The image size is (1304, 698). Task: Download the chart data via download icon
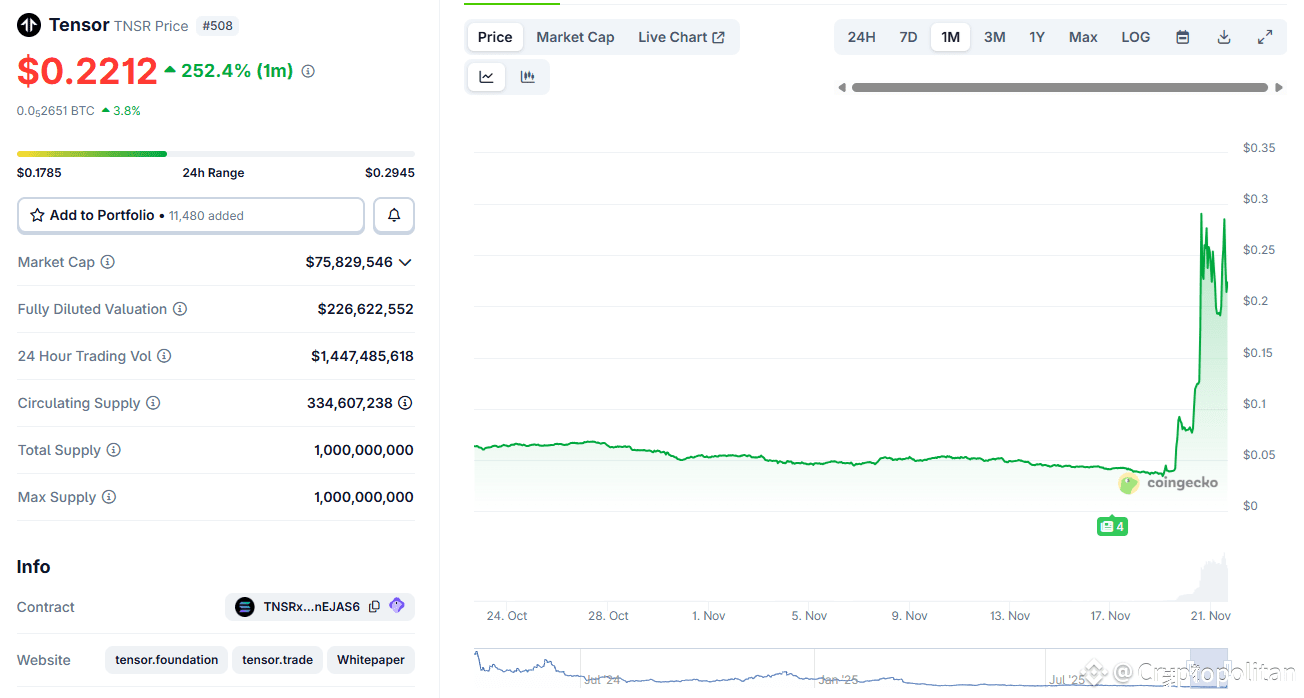tap(1223, 36)
